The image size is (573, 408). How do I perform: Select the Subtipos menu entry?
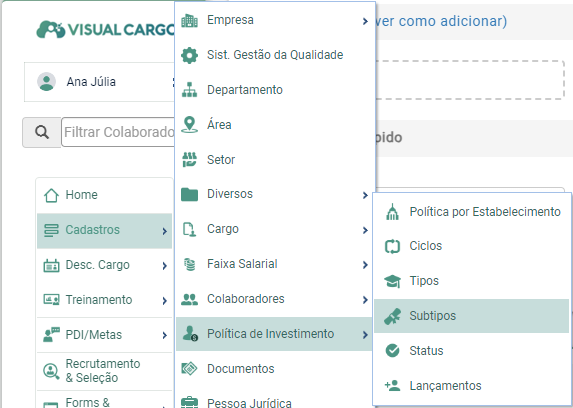click(x=471, y=316)
